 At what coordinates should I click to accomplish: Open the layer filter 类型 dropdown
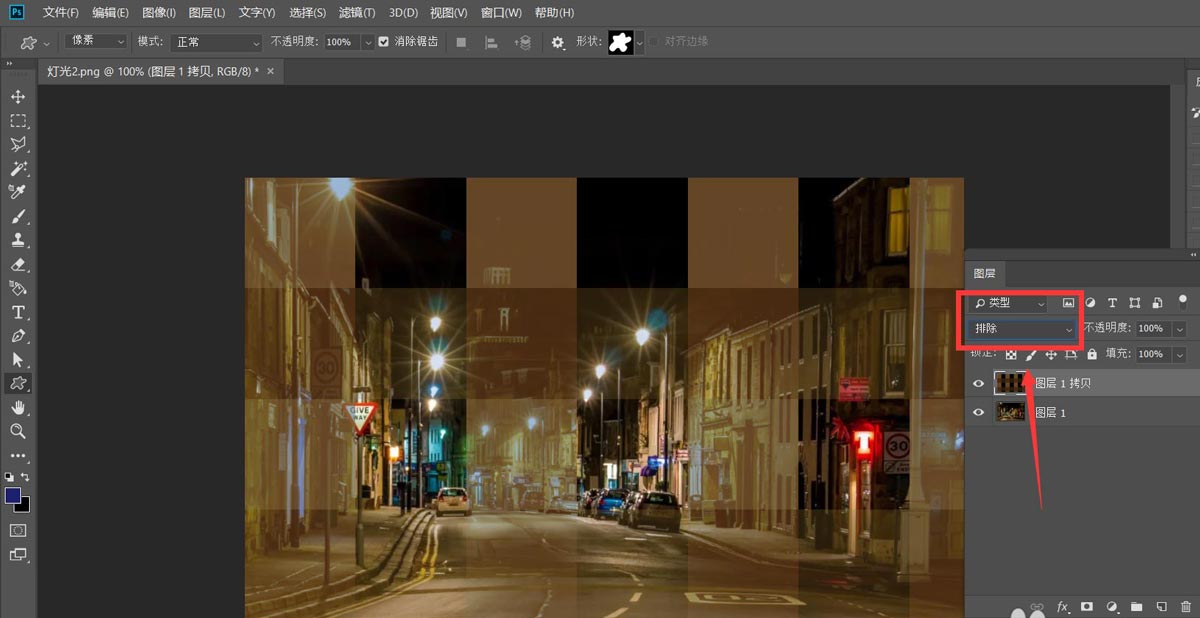(x=1008, y=302)
